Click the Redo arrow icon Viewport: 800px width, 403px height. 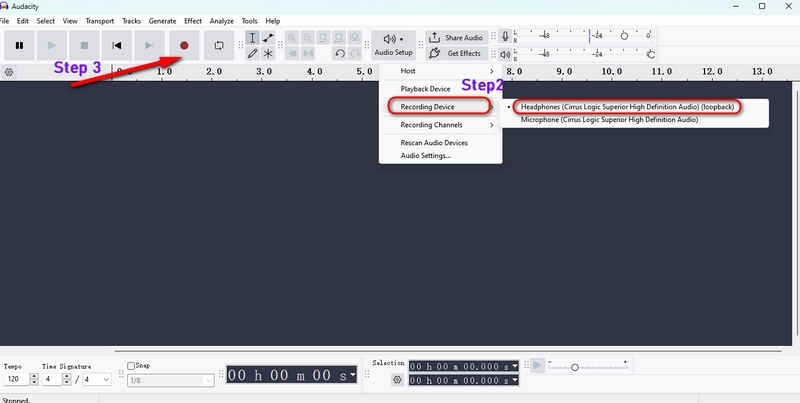pos(355,53)
